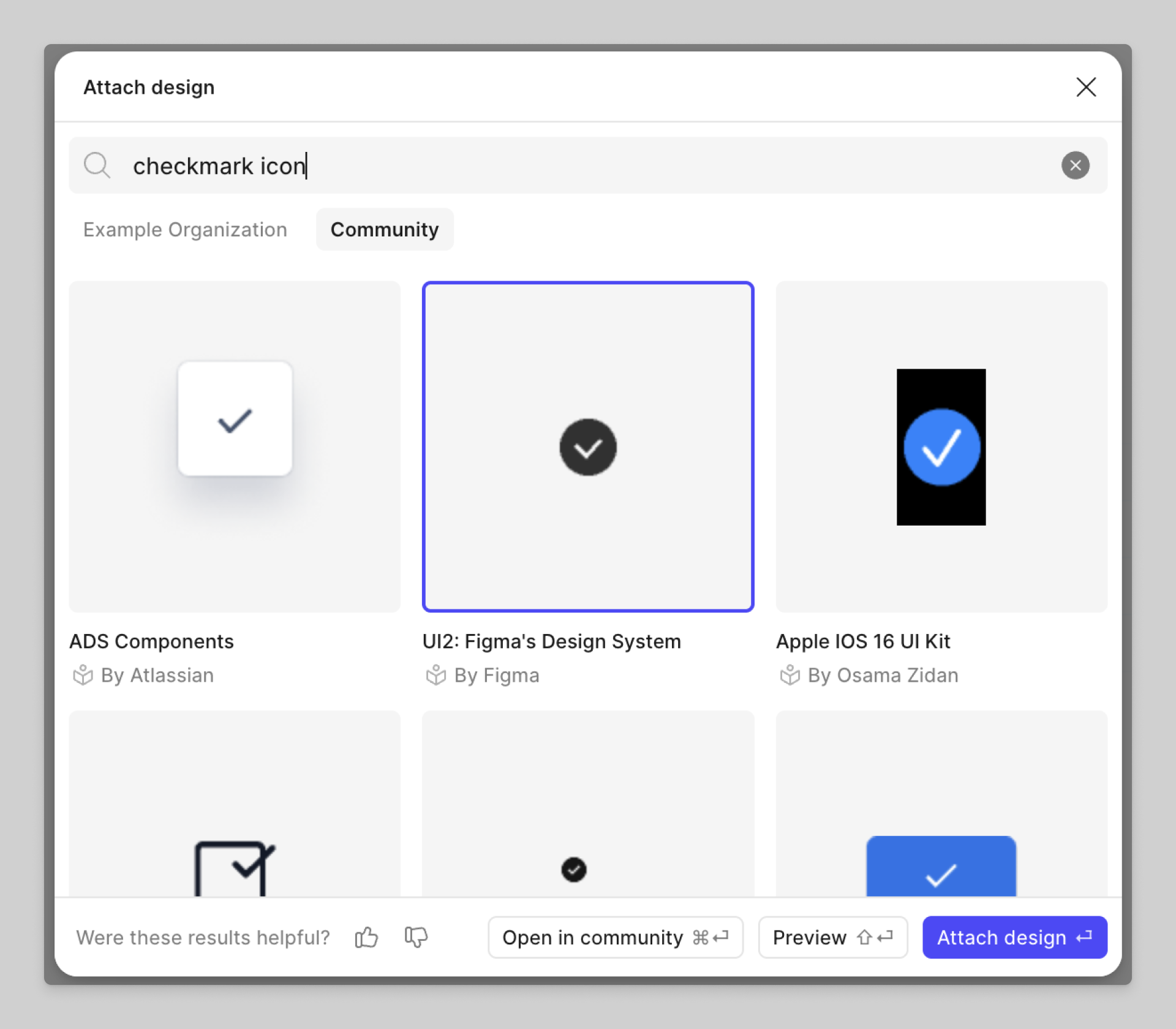Select the Apple IOS 16 UI Kit thumbnail
Screen dimensions: 1176x1029
coord(941,447)
